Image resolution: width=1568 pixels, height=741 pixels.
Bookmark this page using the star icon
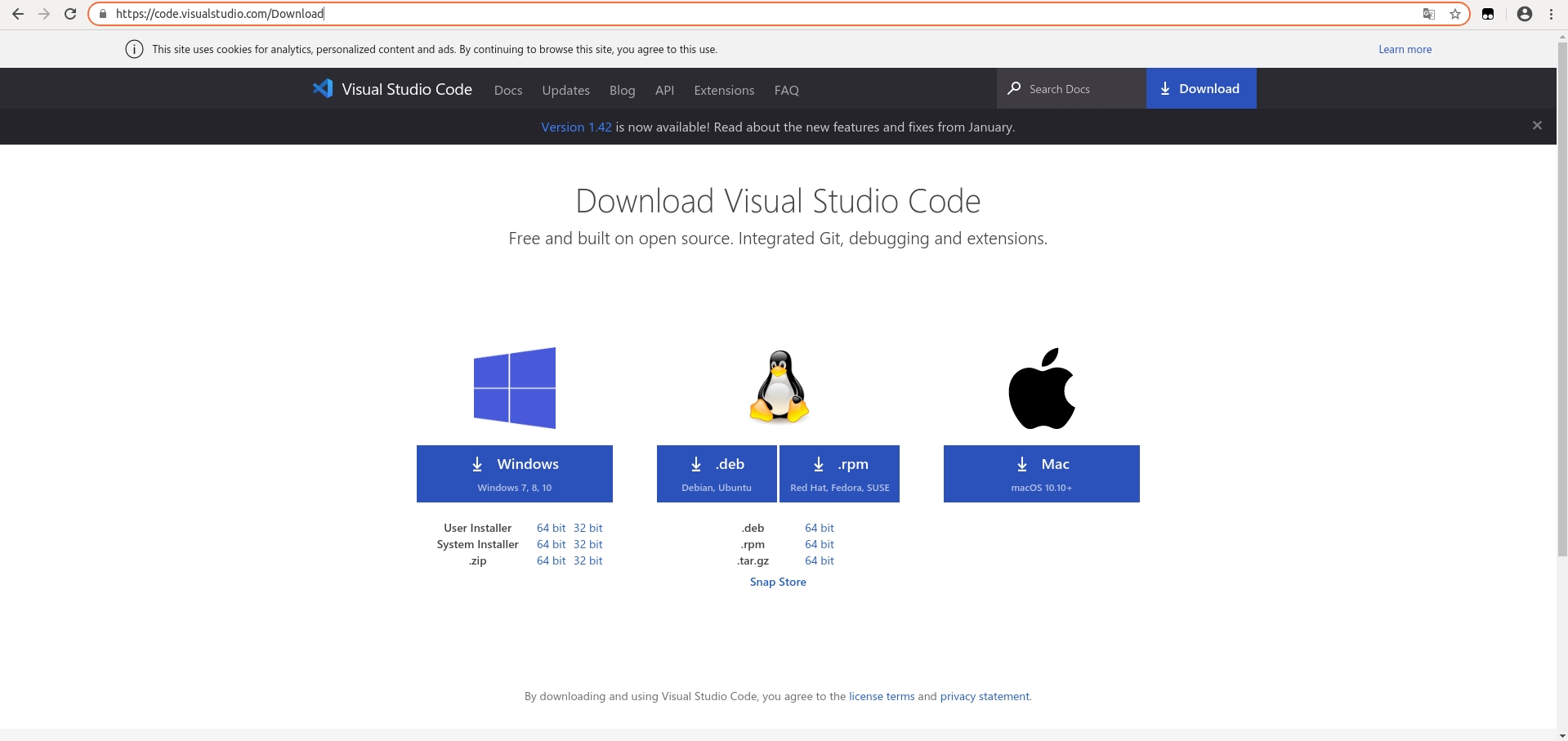pos(1455,14)
